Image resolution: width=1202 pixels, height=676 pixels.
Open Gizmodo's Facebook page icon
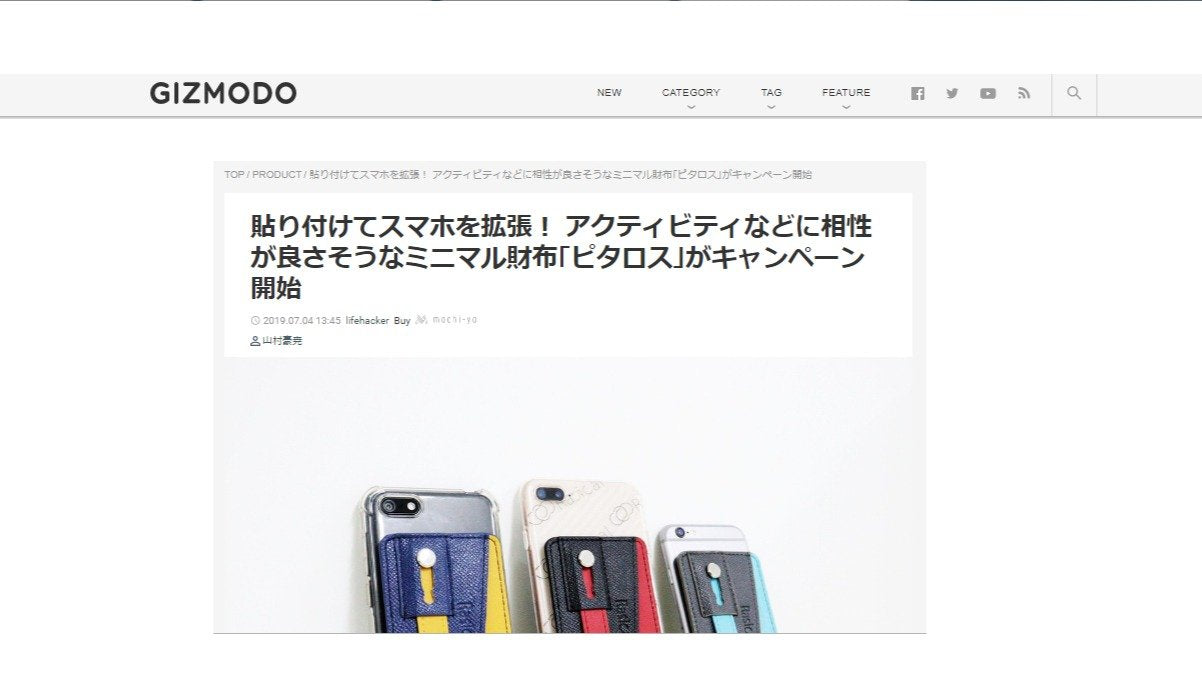[918, 93]
